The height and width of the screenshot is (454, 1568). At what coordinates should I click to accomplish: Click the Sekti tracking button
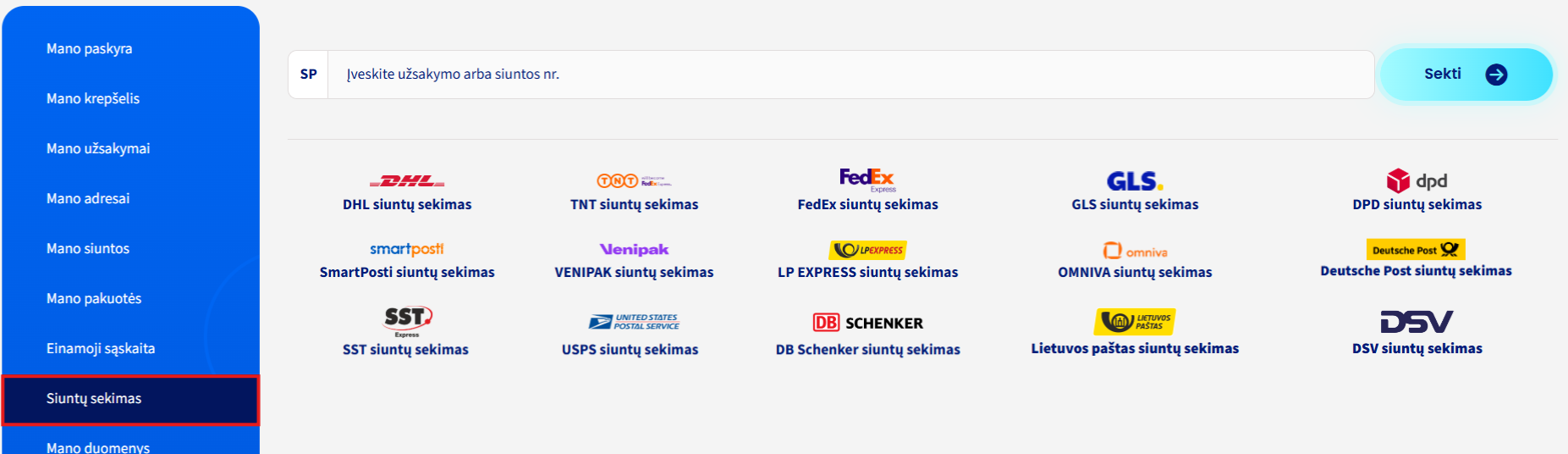[x=1466, y=75]
